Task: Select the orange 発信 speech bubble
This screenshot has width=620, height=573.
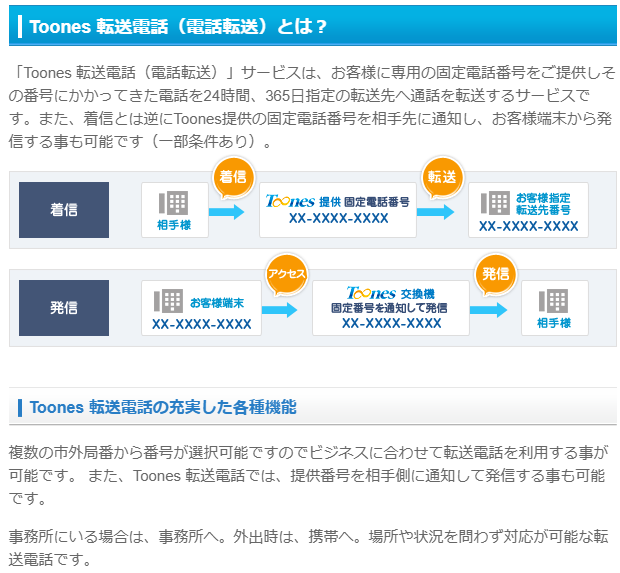Action: [x=495, y=274]
